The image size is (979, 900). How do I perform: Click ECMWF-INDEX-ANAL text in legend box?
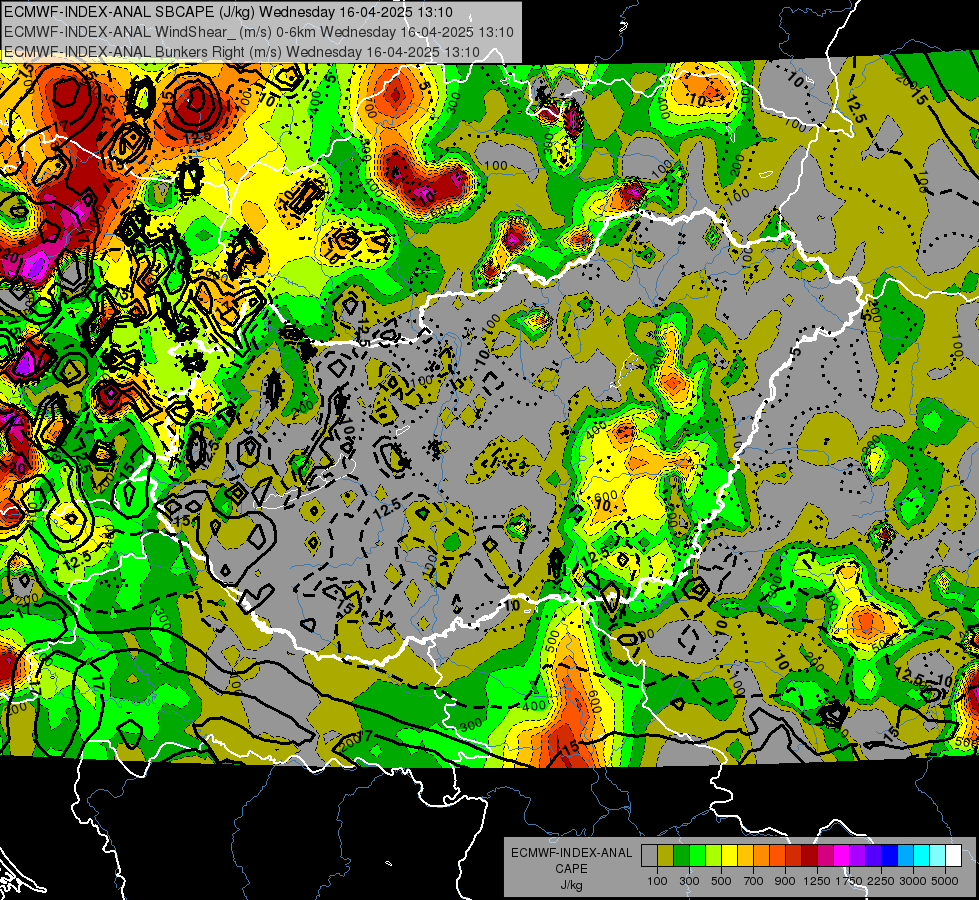(572, 853)
